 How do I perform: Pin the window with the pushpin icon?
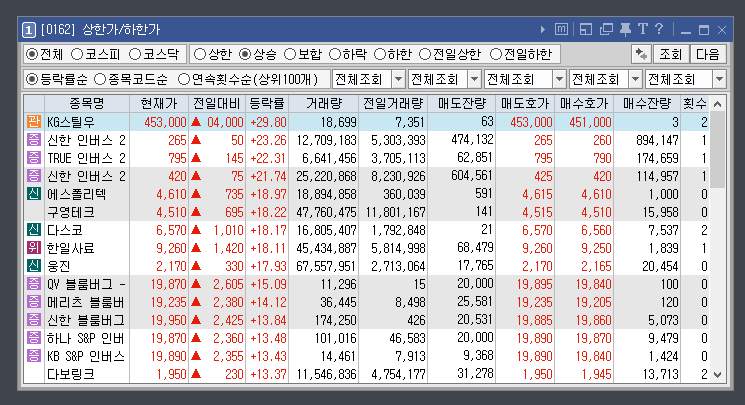pyautogui.click(x=625, y=29)
